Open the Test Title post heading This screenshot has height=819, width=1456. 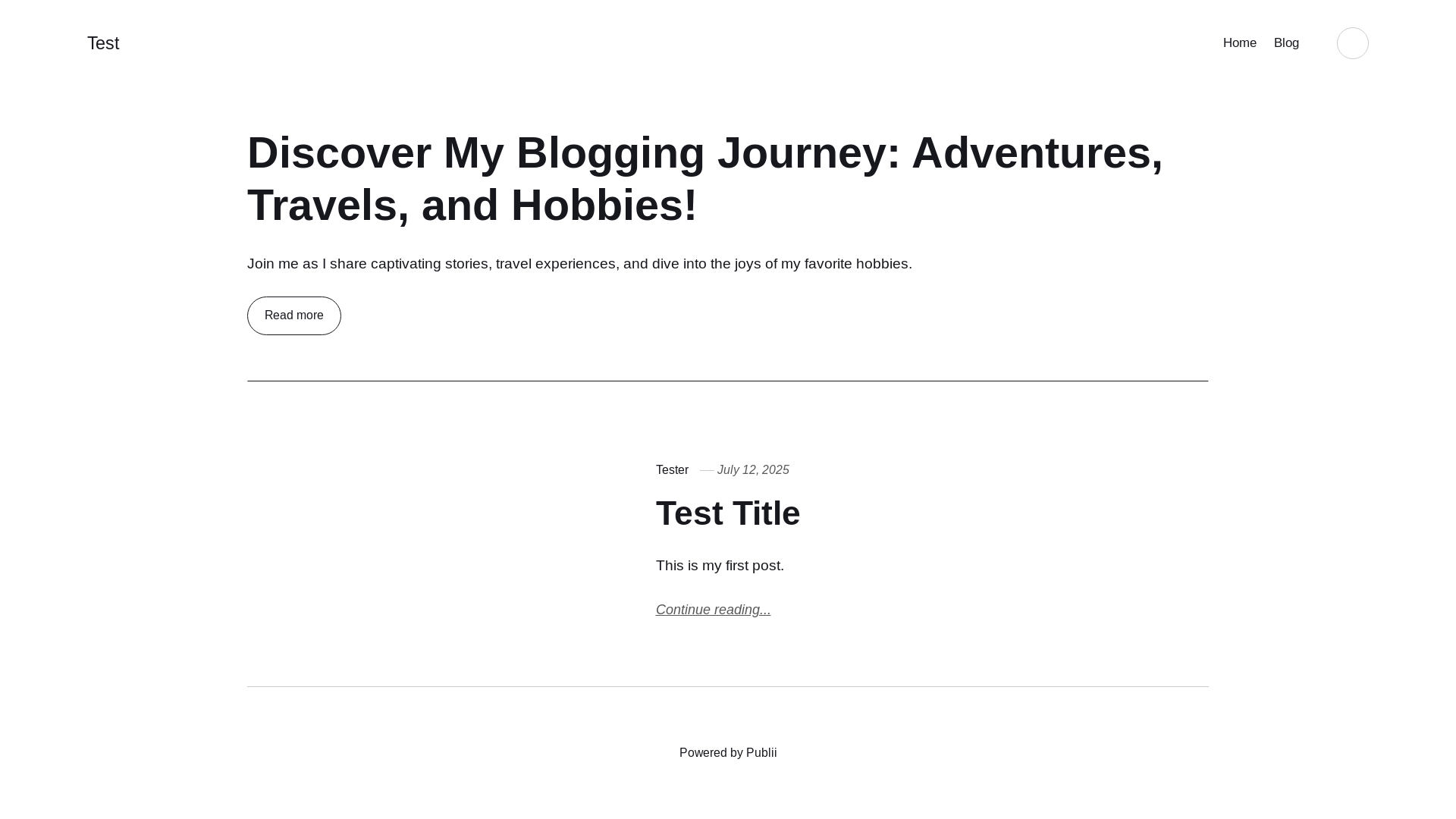click(728, 513)
